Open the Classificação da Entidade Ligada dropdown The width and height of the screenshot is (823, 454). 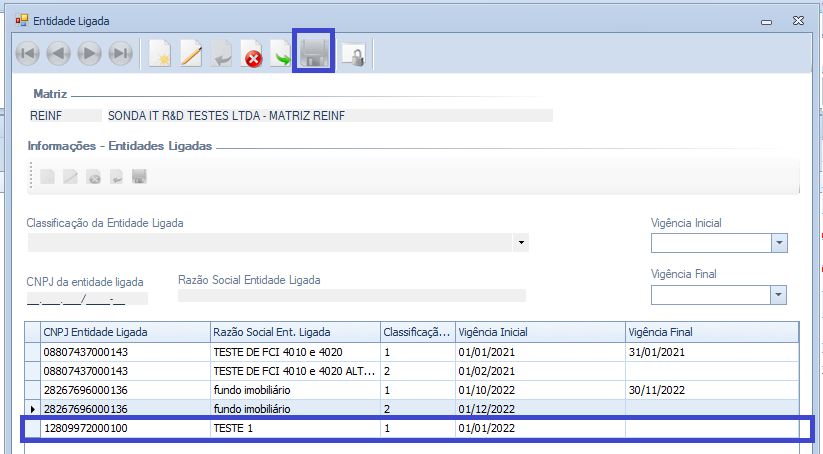(x=520, y=243)
